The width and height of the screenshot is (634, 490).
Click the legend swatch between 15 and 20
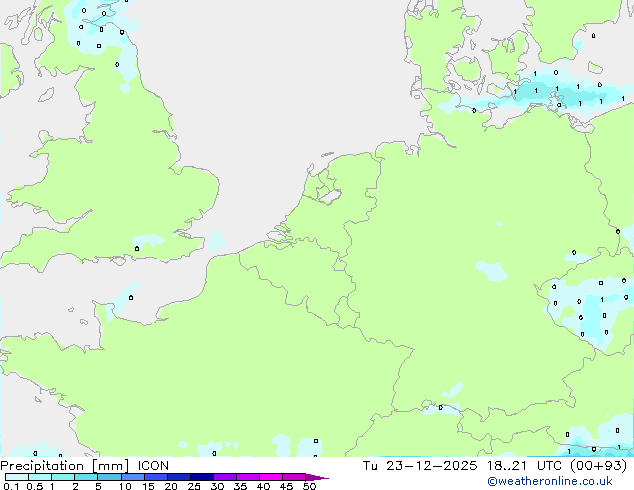156,477
